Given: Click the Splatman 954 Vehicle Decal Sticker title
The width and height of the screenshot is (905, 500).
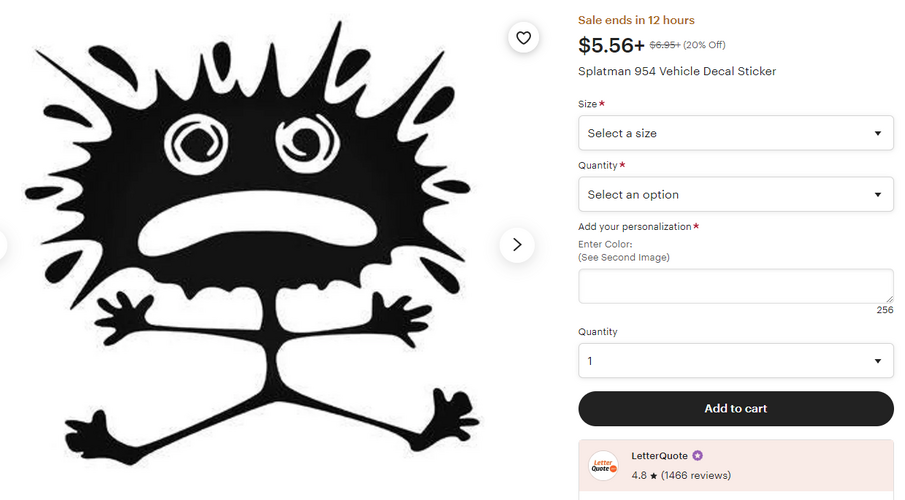Looking at the screenshot, I should [x=677, y=71].
